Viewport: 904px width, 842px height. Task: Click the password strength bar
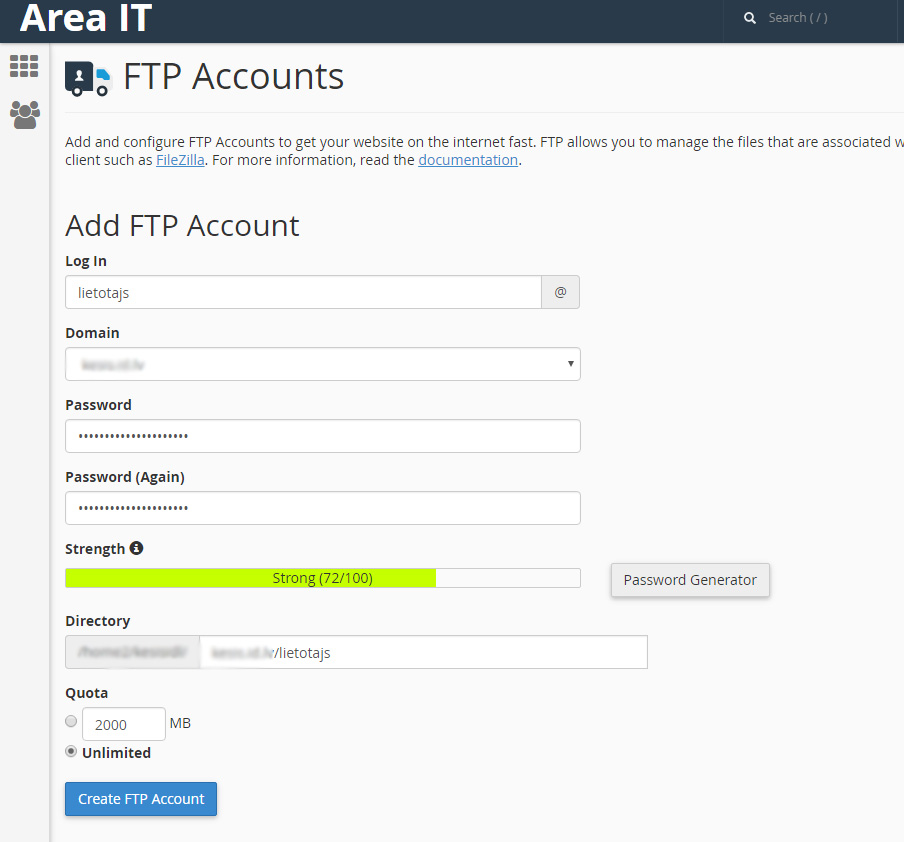click(322, 578)
